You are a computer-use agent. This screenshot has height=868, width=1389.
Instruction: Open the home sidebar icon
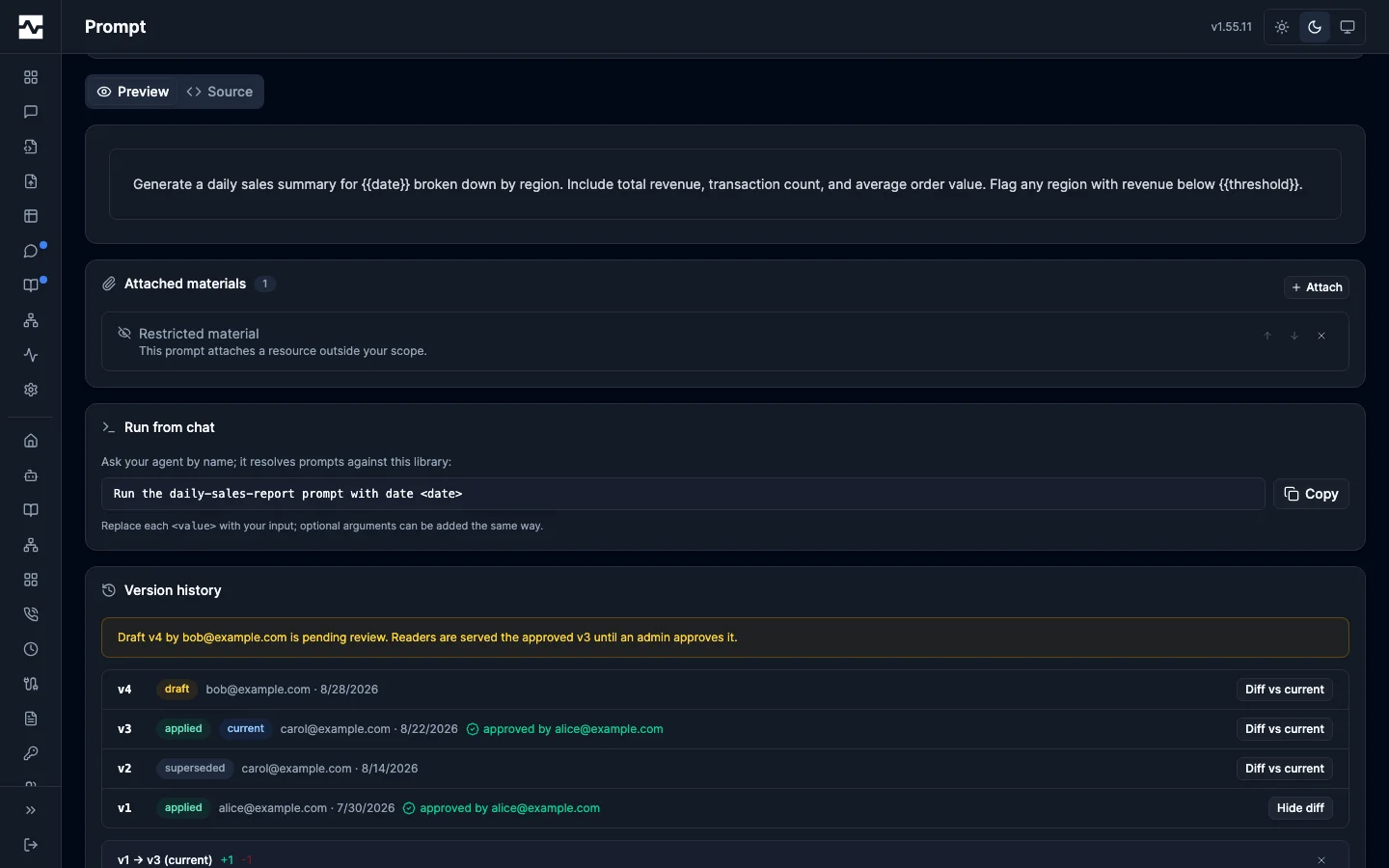pos(31,441)
